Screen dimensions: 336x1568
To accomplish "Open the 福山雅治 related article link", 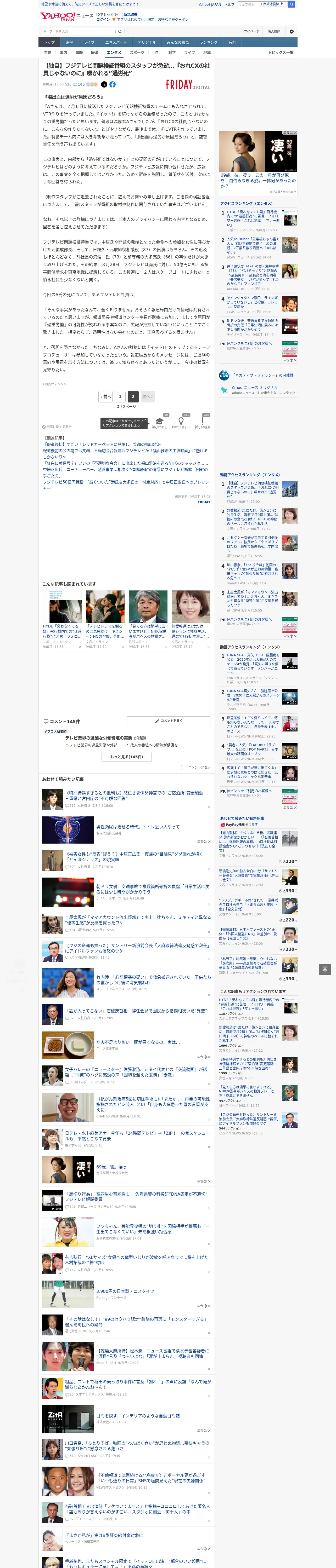I will pyautogui.click(x=102, y=444).
